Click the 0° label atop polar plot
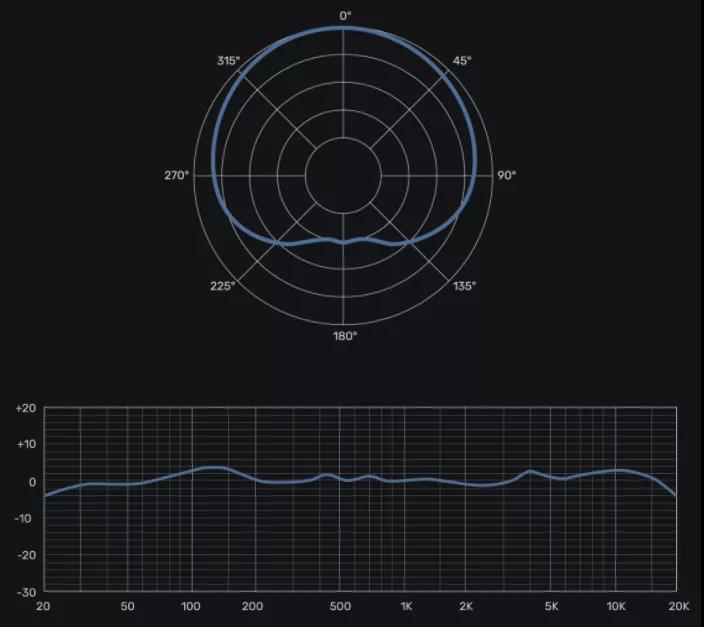The width and height of the screenshot is (704, 627). [345, 15]
